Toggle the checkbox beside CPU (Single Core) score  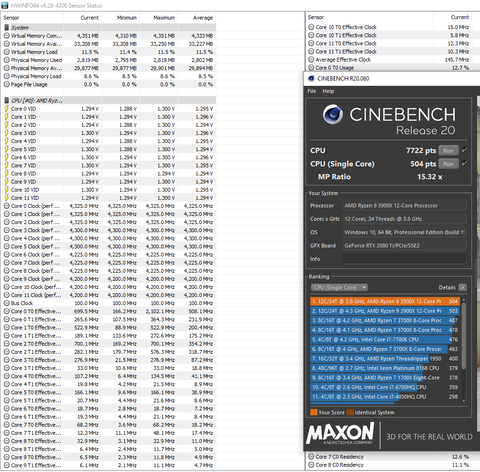(464, 163)
